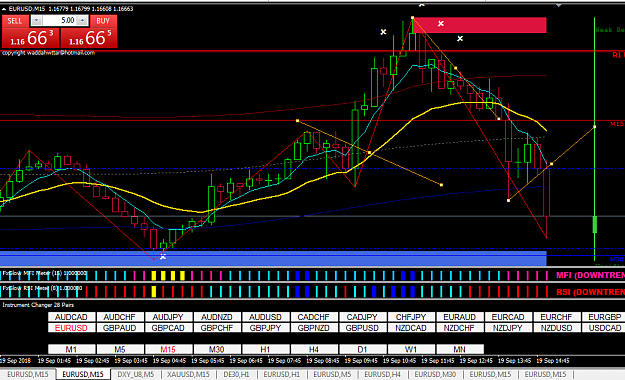Image resolution: width=625 pixels, height=380 pixels.
Task: Set timeframe to M1
Action: coord(71,349)
